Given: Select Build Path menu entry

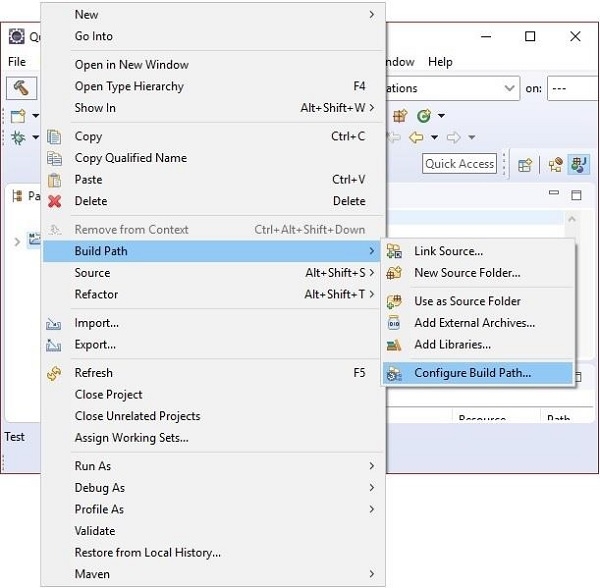Looking at the screenshot, I should click(213, 251).
